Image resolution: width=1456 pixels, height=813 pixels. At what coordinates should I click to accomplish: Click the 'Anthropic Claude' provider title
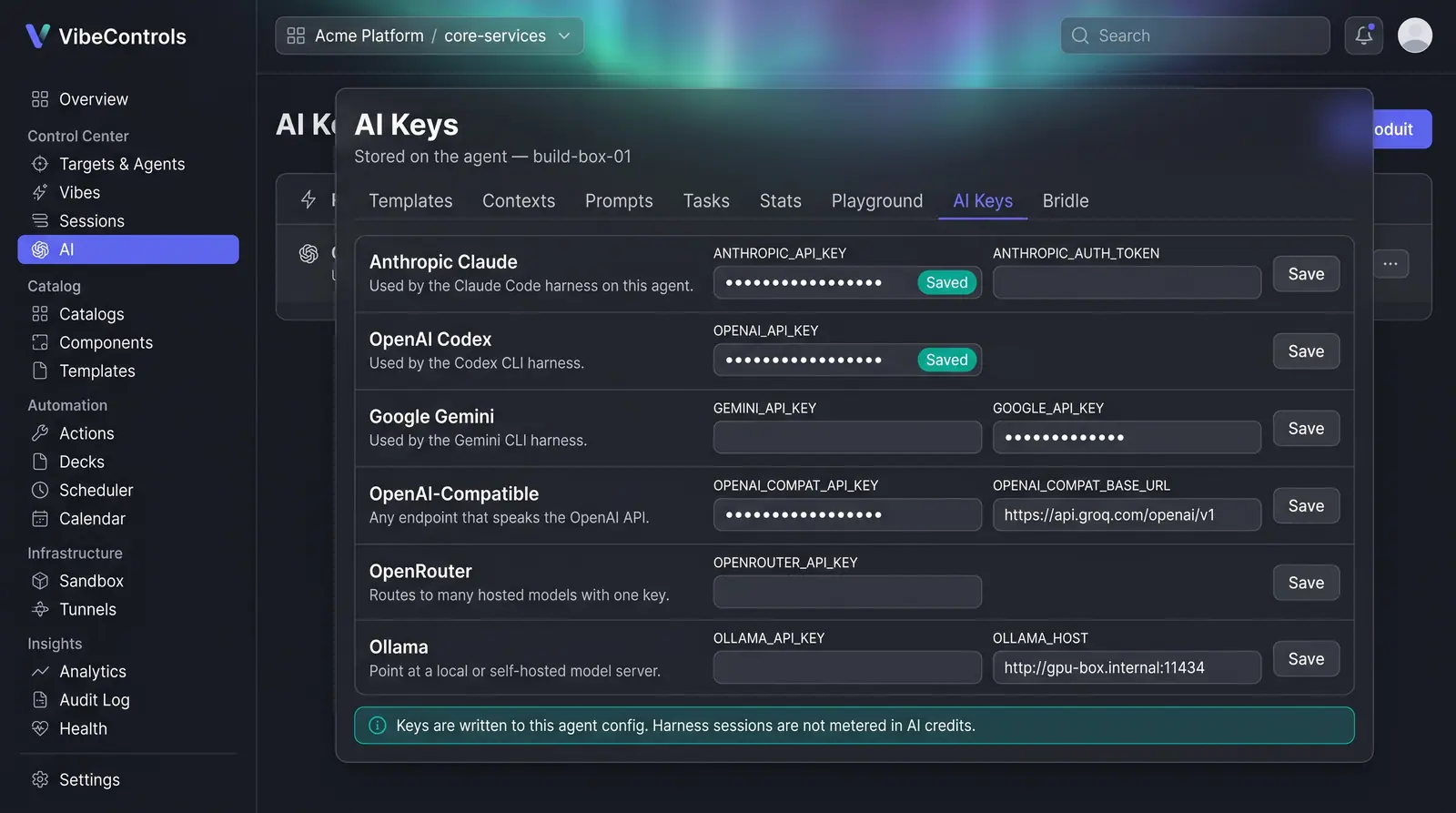(443, 262)
